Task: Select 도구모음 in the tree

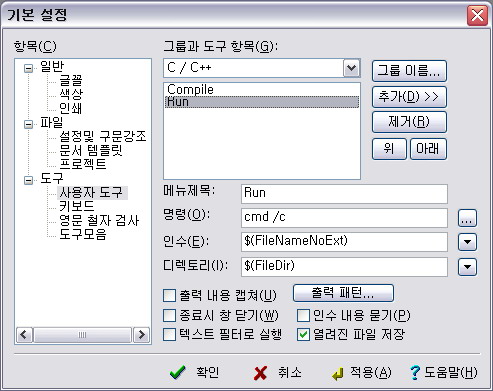Action: tap(83, 234)
